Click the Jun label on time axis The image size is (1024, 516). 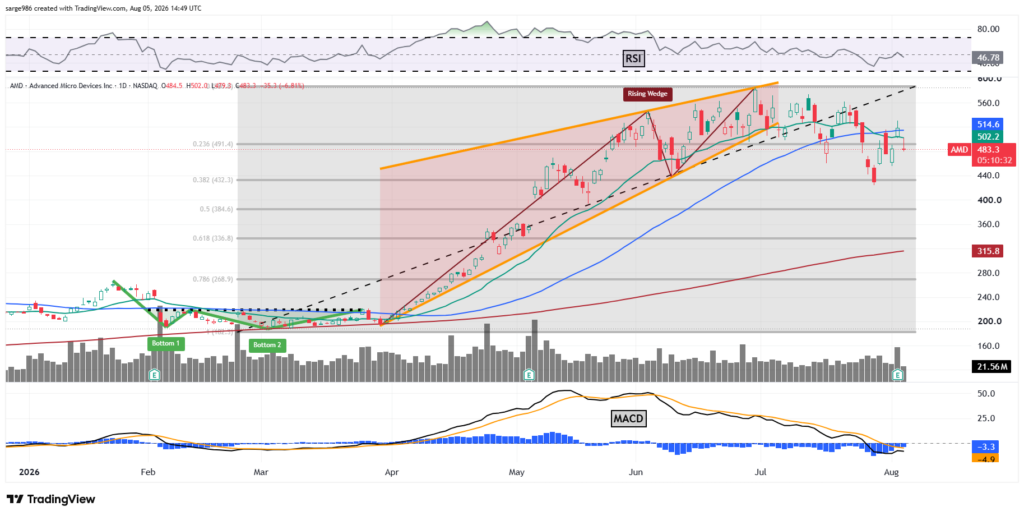pyautogui.click(x=636, y=472)
